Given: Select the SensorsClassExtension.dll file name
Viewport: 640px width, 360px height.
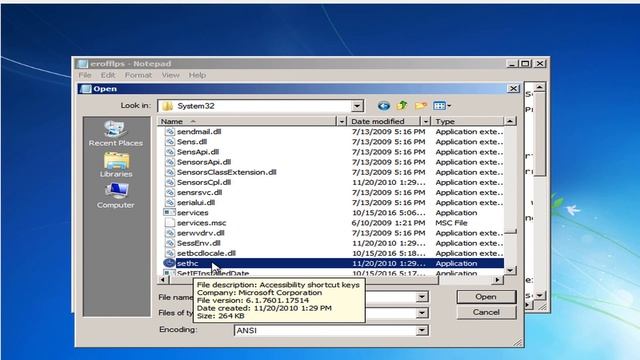Looking at the screenshot, I should [x=227, y=172].
